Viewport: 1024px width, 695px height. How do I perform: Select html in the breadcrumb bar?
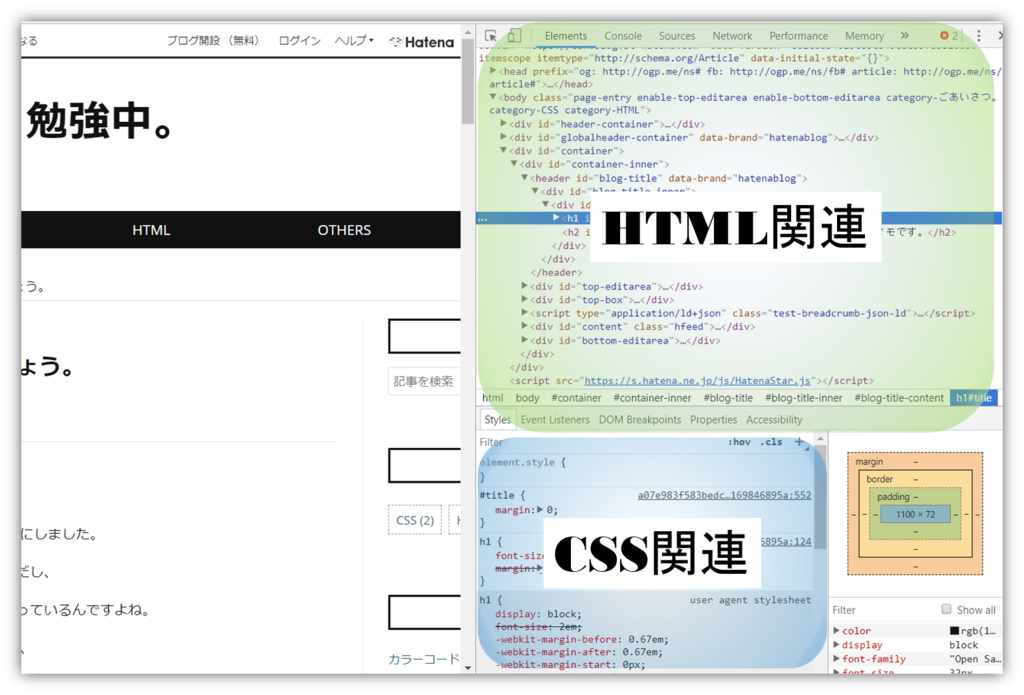click(x=492, y=398)
